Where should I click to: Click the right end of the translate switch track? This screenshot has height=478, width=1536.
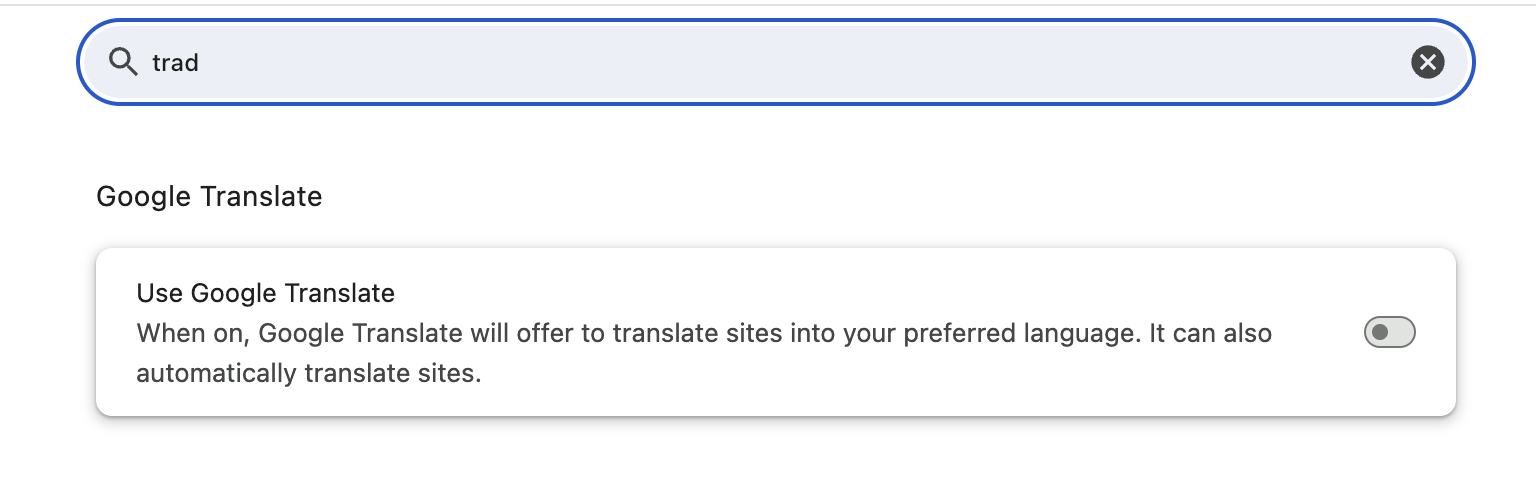click(1406, 332)
